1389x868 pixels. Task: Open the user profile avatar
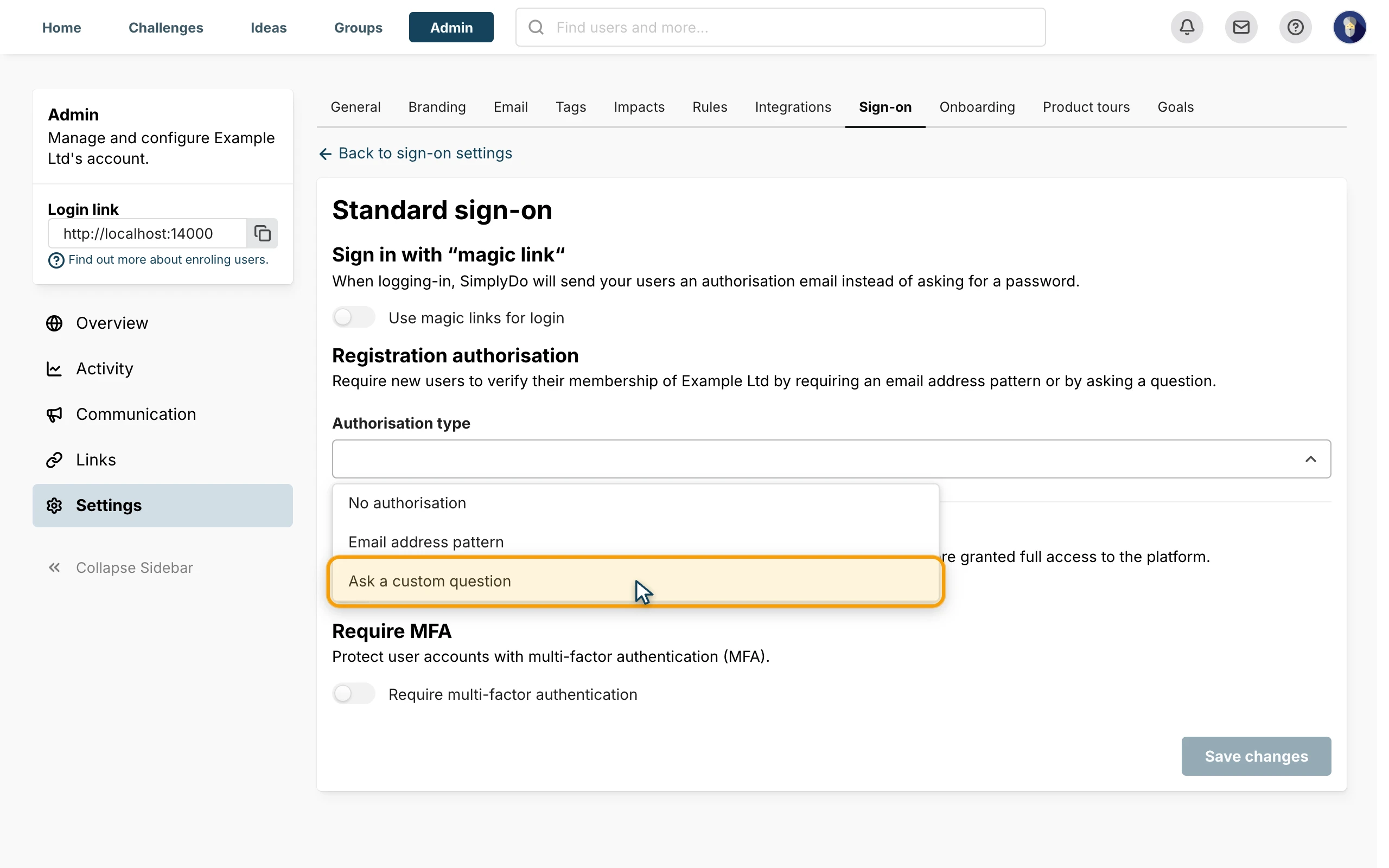(1349, 27)
